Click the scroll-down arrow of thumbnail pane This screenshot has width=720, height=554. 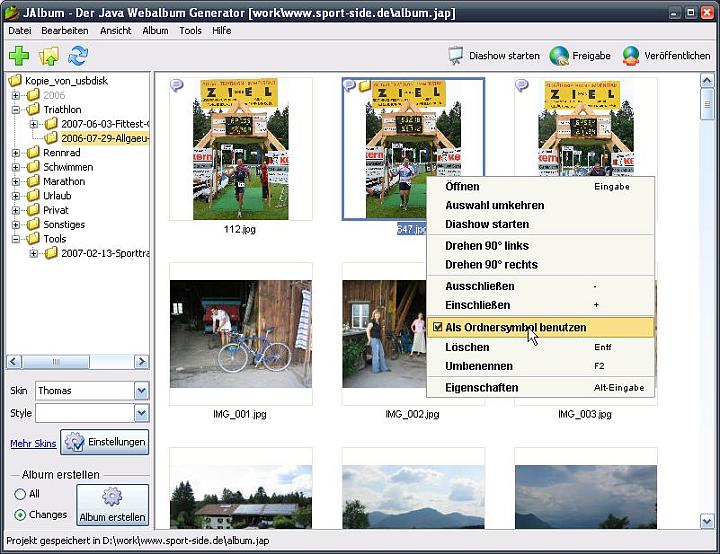tap(707, 521)
